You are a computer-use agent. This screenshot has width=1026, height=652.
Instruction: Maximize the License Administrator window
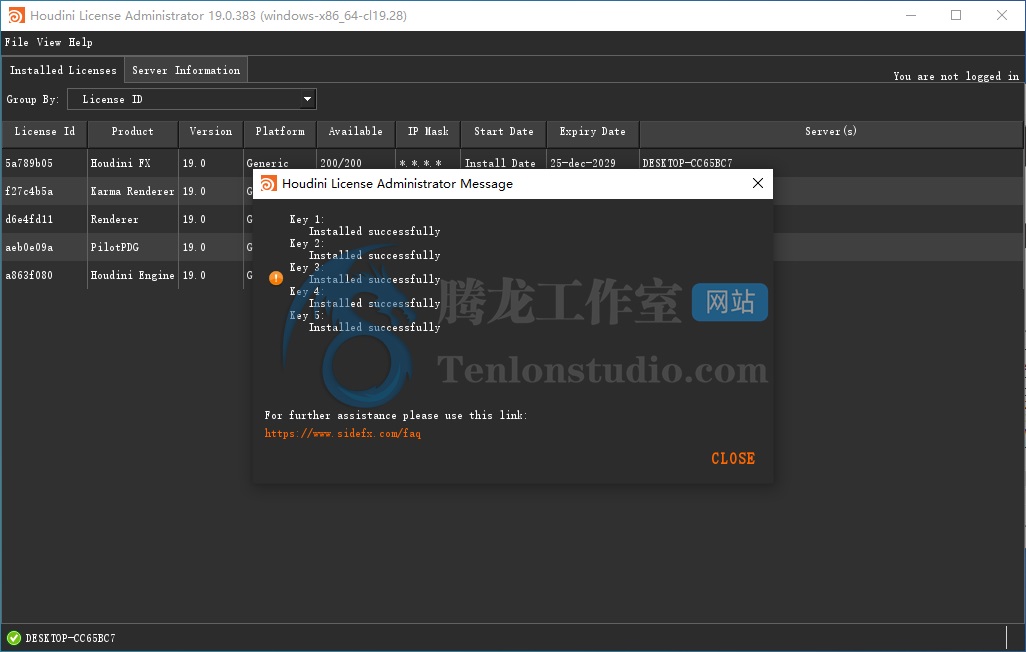956,15
